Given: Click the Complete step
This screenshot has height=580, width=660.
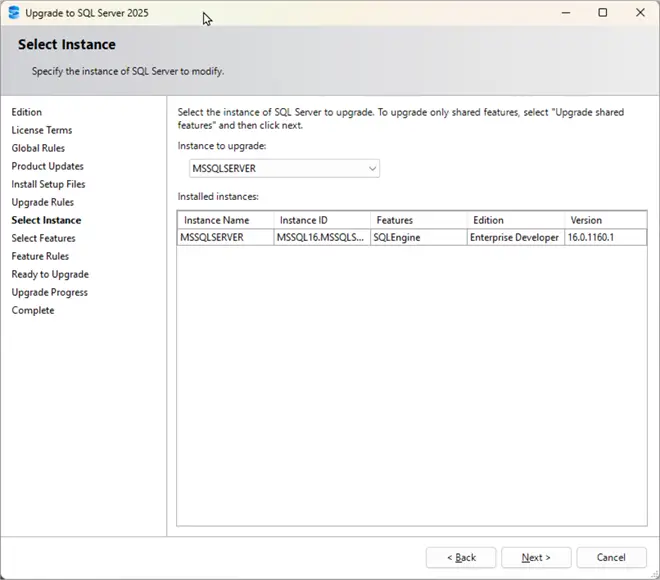Looking at the screenshot, I should [x=33, y=311].
